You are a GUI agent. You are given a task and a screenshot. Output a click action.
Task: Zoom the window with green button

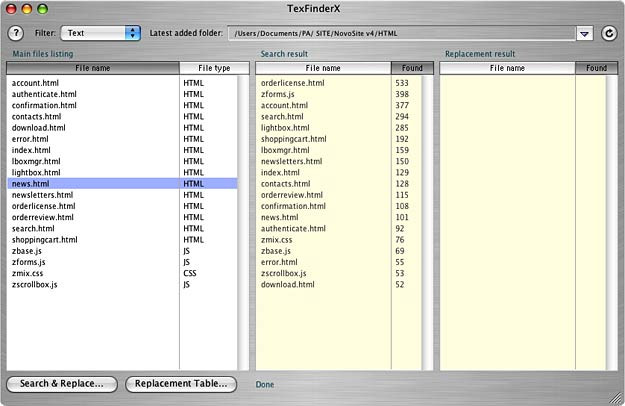pos(42,9)
